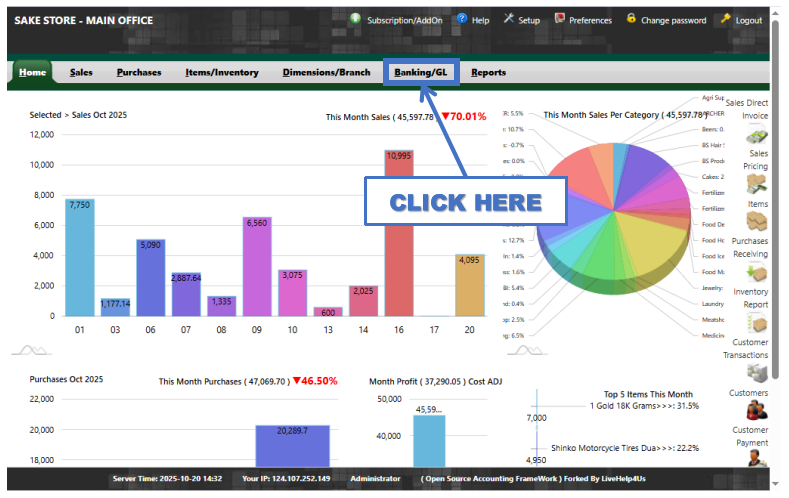
Task: Log out using the Logout link
Action: (x=741, y=20)
